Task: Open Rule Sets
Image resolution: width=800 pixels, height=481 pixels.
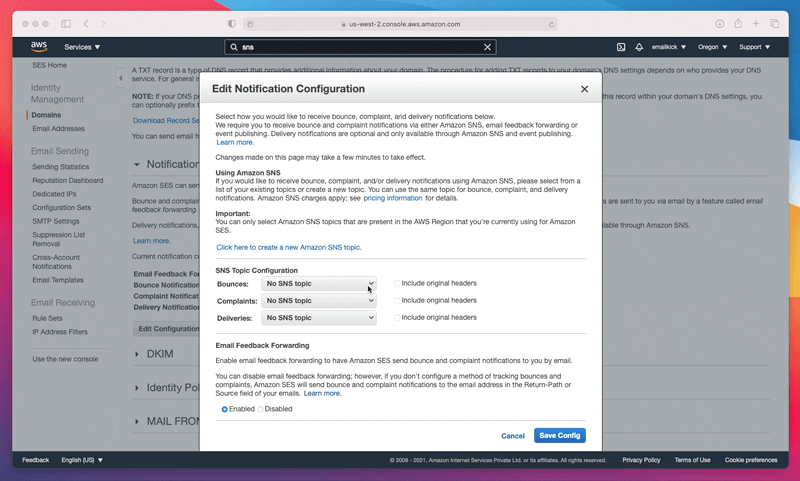Action: pos(47,318)
